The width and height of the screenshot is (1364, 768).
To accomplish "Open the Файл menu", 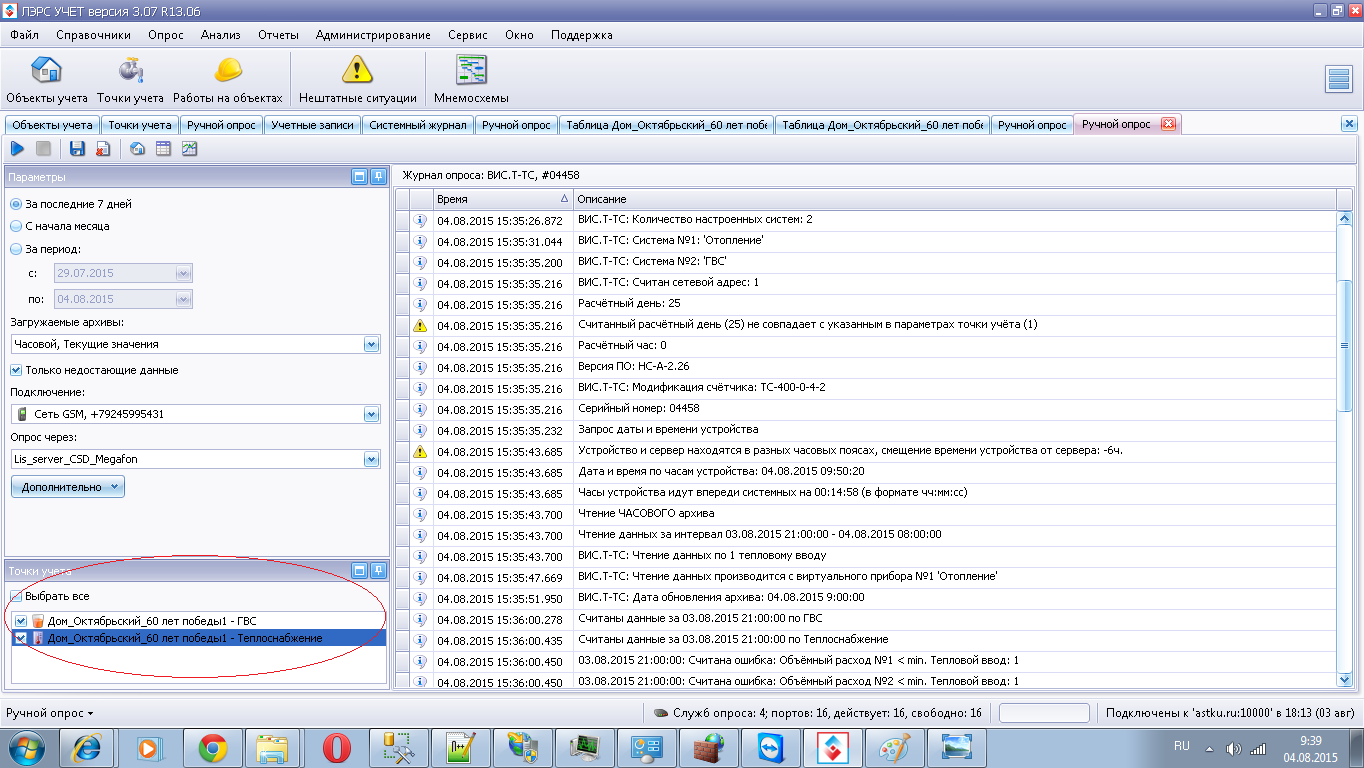I will click(25, 35).
